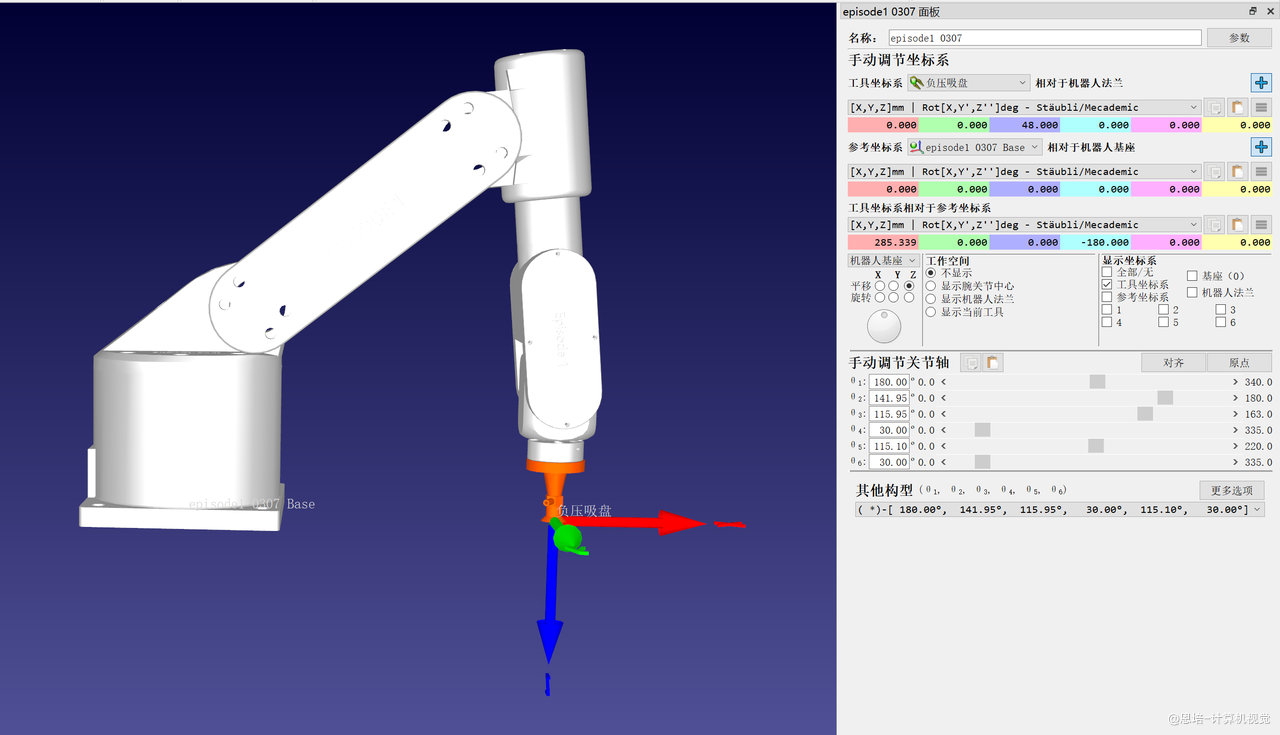The height and width of the screenshot is (735, 1280).
Task: Open the episode1 0307 Base reference dropdown
Action: coord(974,147)
